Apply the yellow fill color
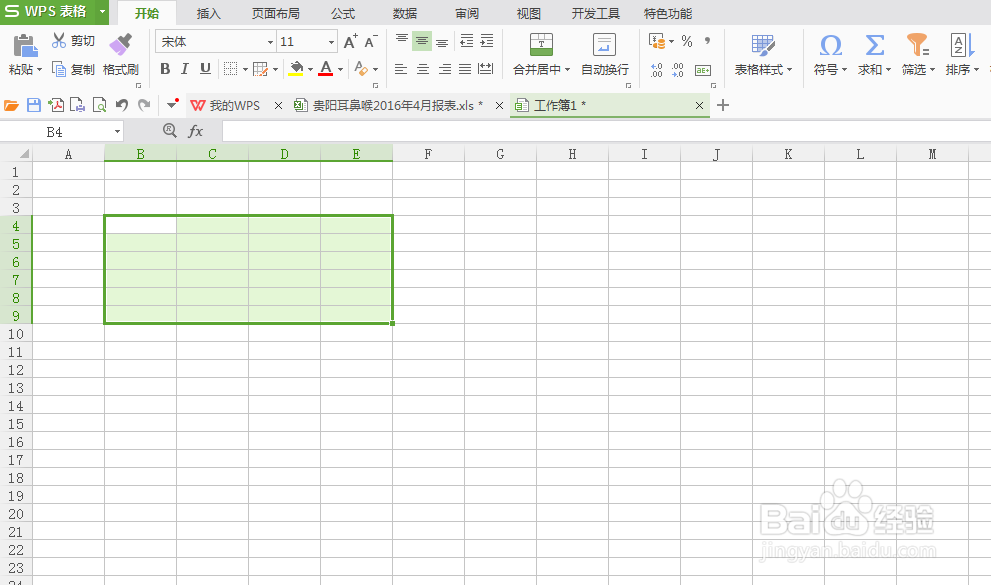The height and width of the screenshot is (585, 991). pos(296,69)
